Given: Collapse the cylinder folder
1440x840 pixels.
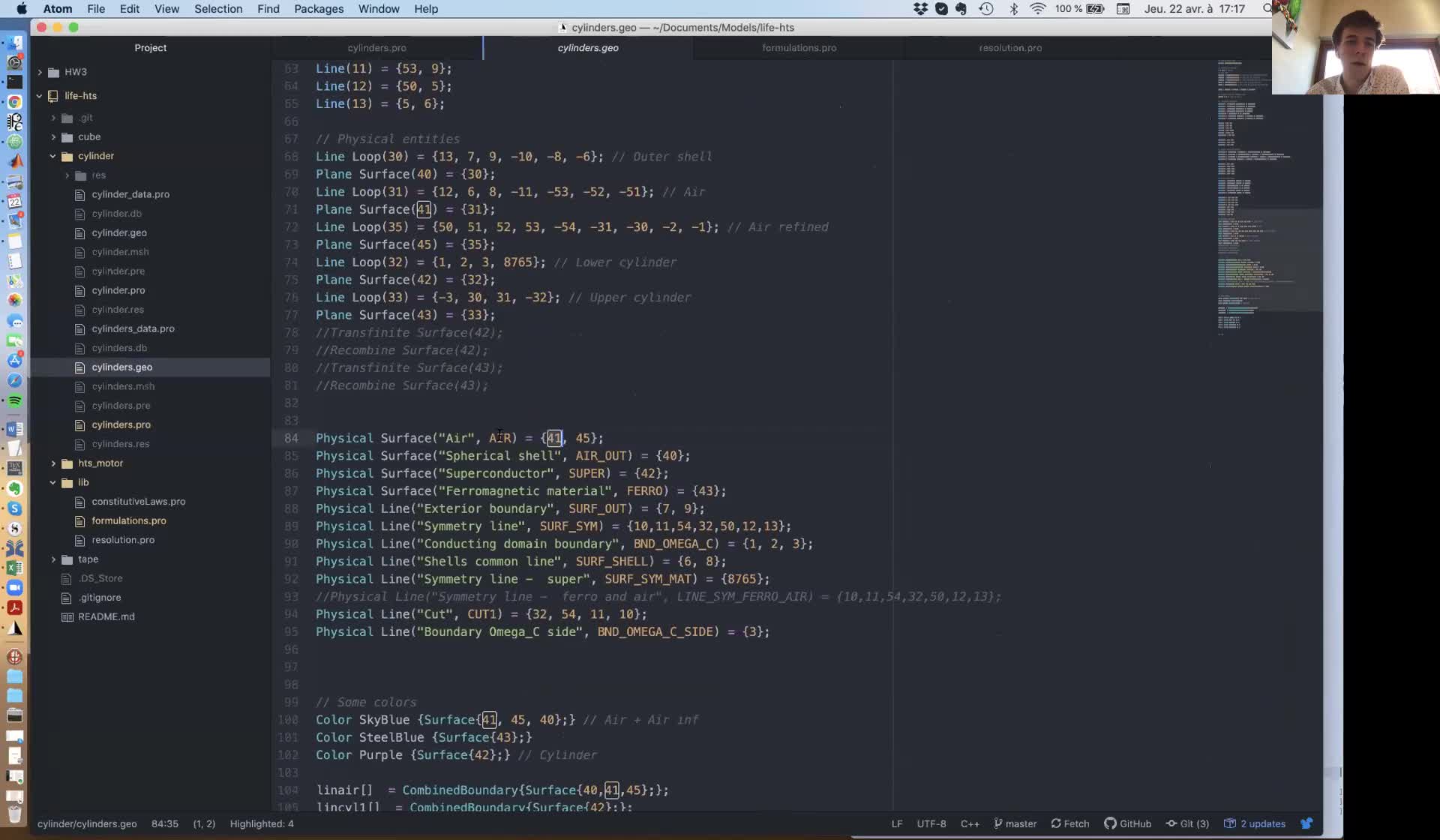Looking at the screenshot, I should click(x=95, y=156).
